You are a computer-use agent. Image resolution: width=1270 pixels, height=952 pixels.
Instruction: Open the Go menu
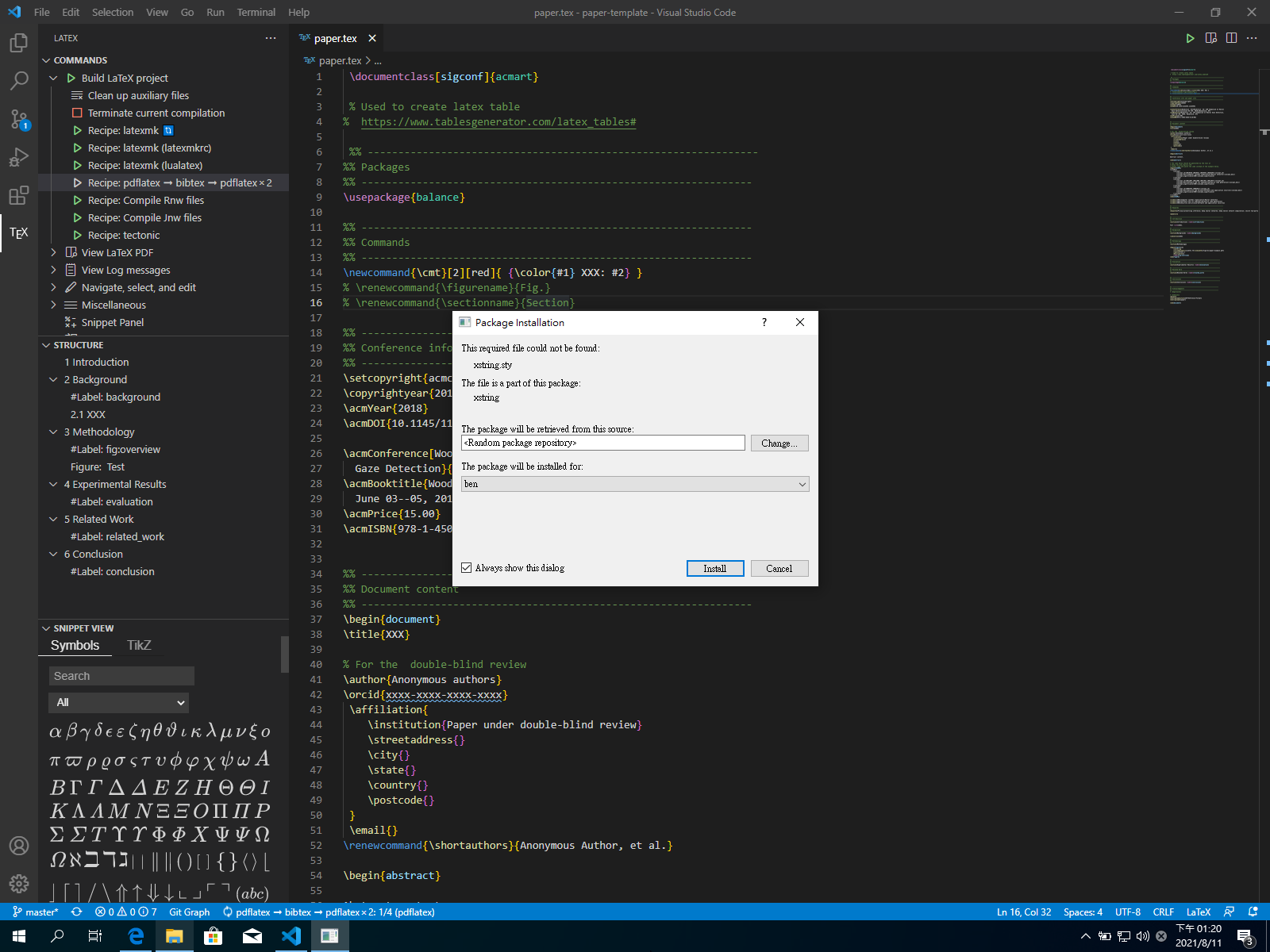click(x=187, y=12)
